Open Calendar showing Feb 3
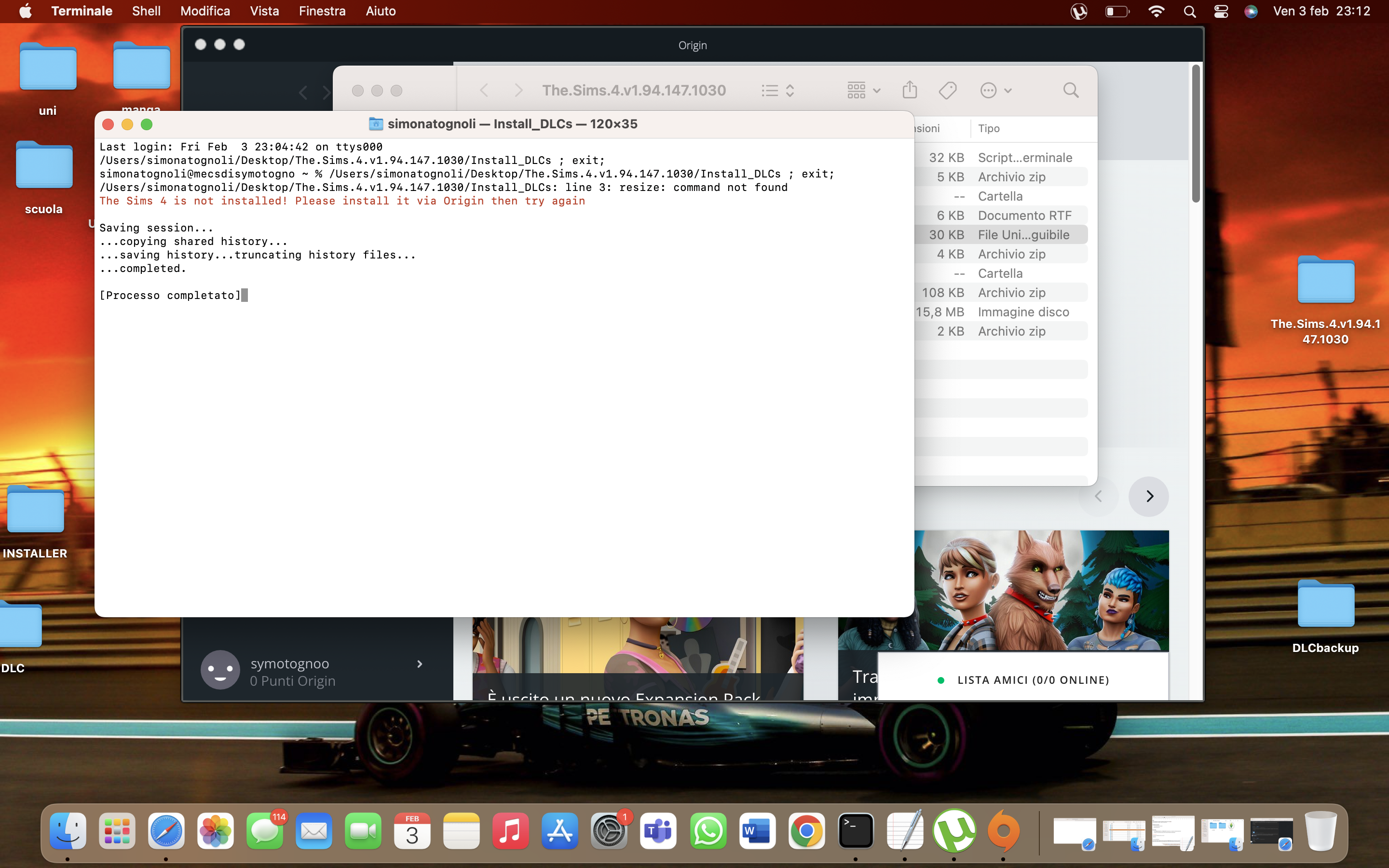Screen dimensions: 1389x868 click(x=412, y=831)
